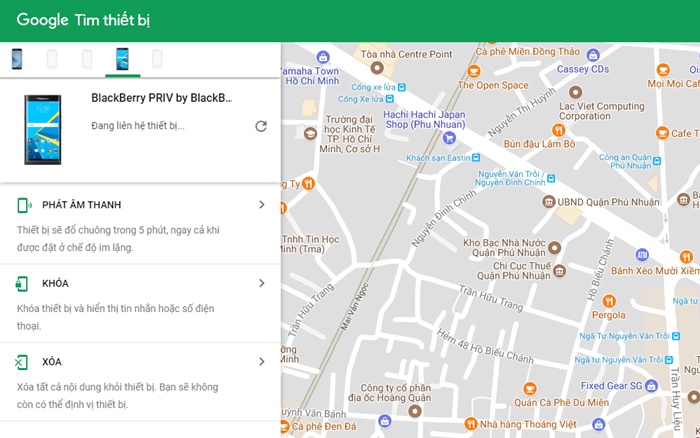700x438 pixels.
Task: Click Nguyễn Văn Trỗi / Nguyễn Đình Chính stop icon
Action: (x=551, y=179)
